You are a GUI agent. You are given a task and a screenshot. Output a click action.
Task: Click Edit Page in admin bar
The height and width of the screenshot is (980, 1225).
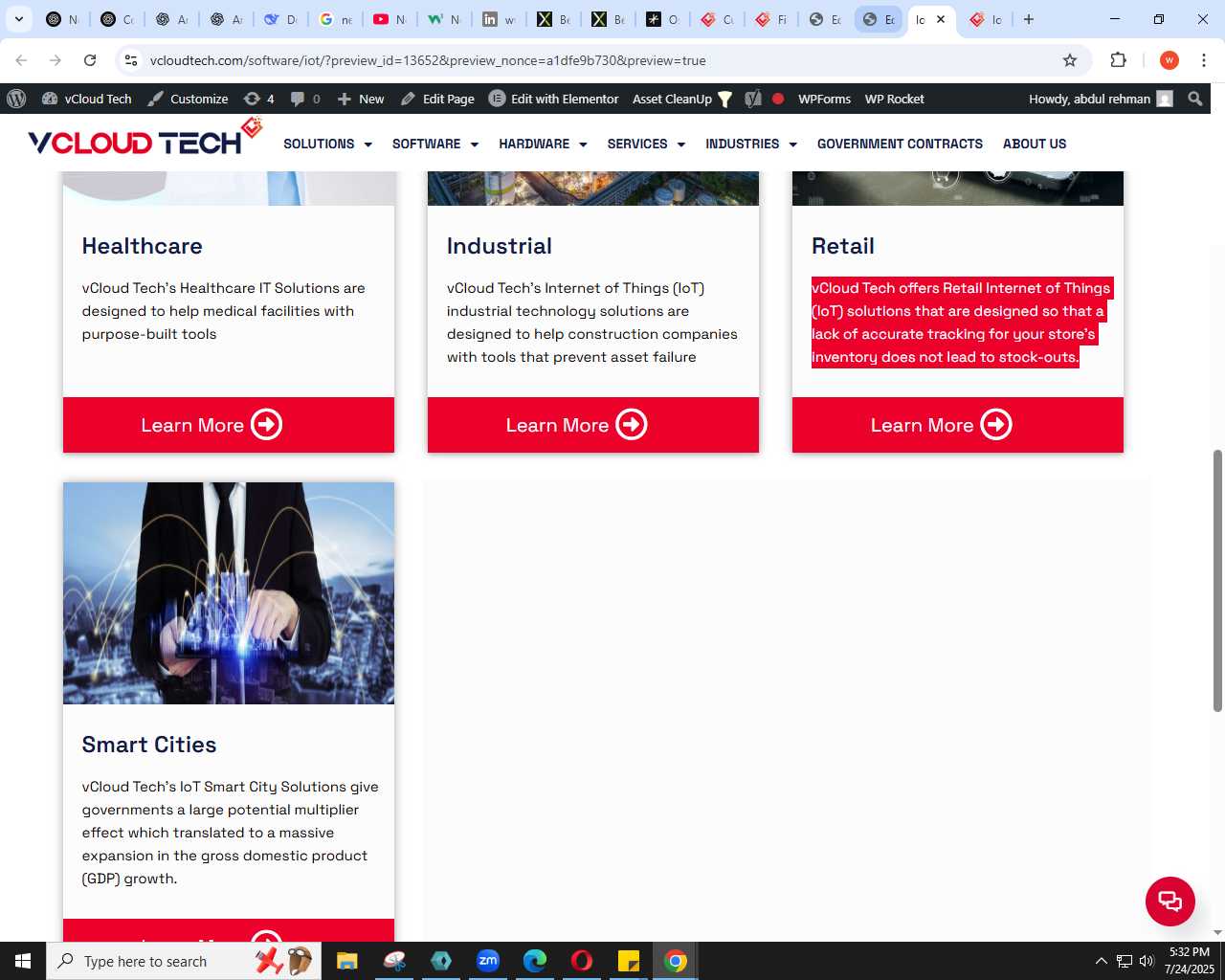coord(437,99)
